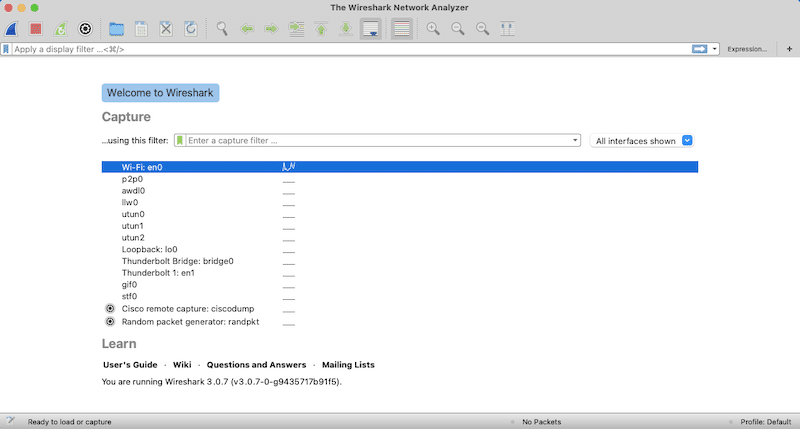Open All interfaces shown dropdown
Image resolution: width=800 pixels, height=429 pixels.
642,141
